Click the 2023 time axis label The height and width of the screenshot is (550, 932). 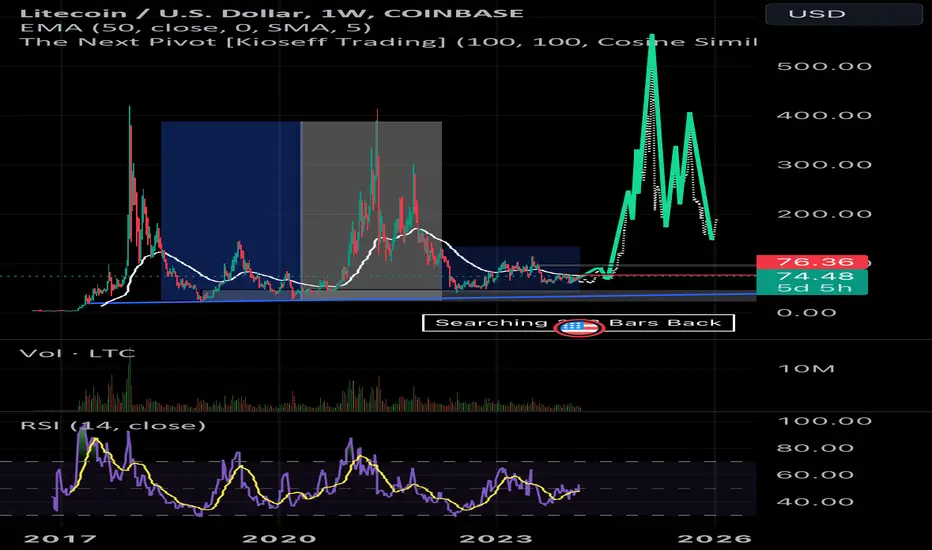click(496, 539)
